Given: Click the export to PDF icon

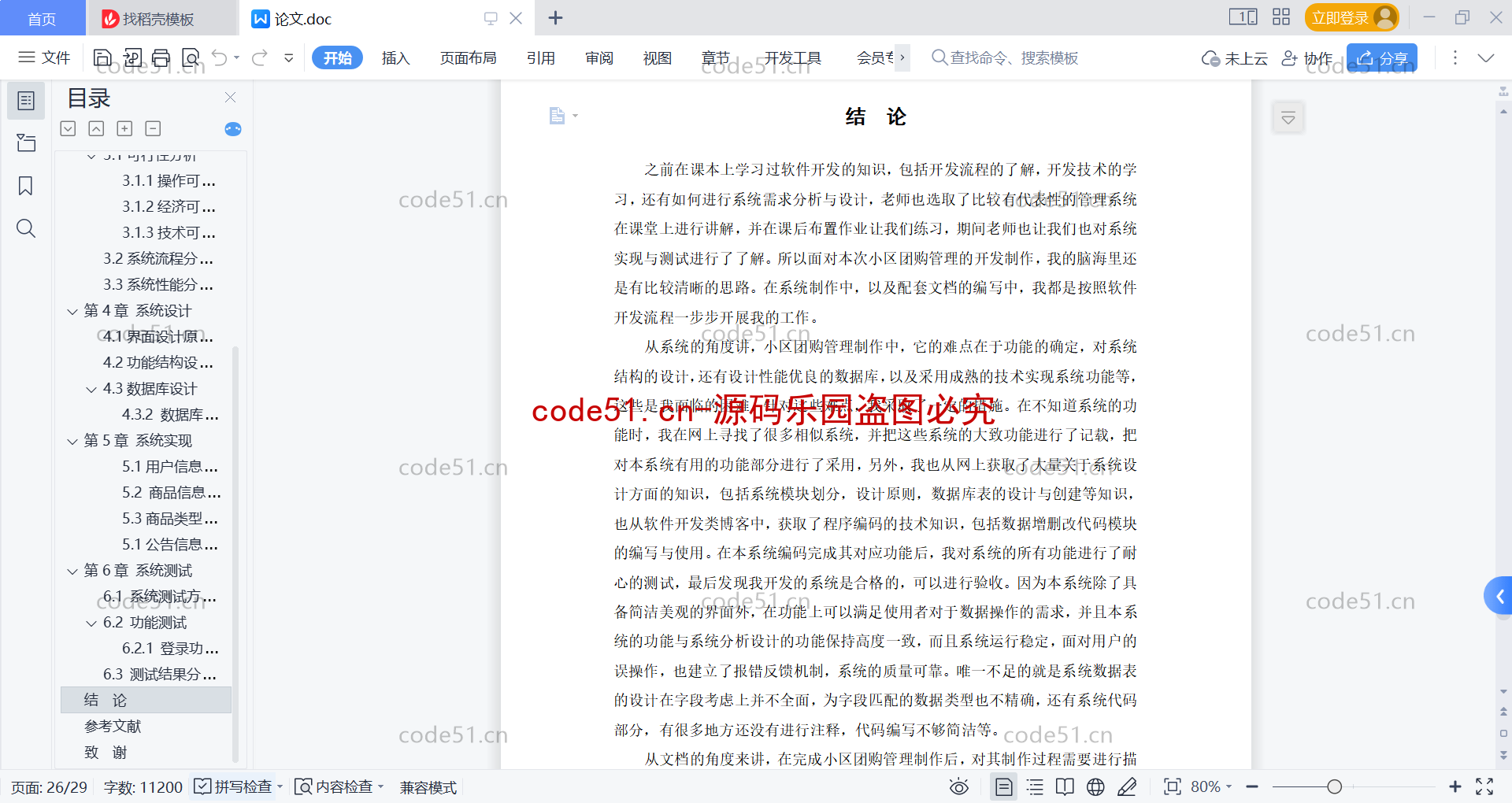Looking at the screenshot, I should click(132, 57).
